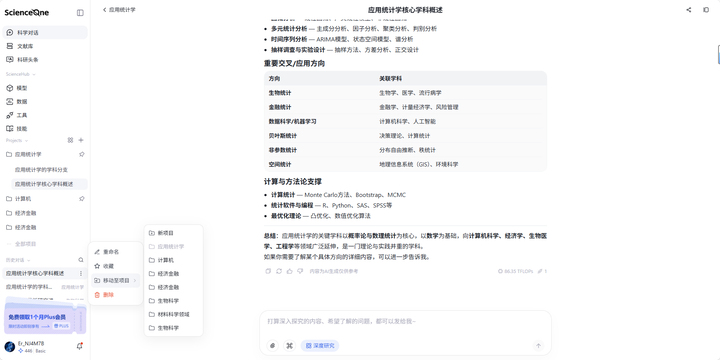Attach a file with the paperclip button

[x=273, y=346]
